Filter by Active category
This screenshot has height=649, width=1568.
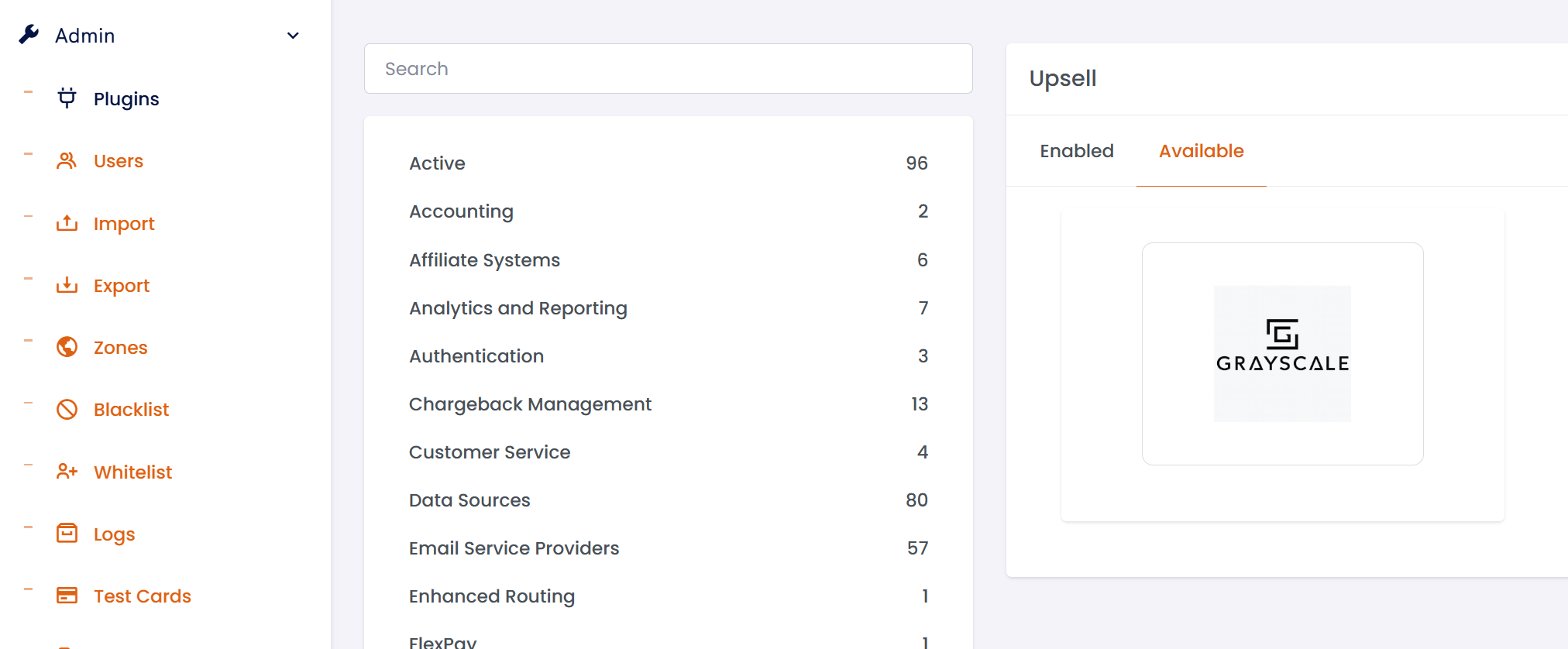point(437,163)
